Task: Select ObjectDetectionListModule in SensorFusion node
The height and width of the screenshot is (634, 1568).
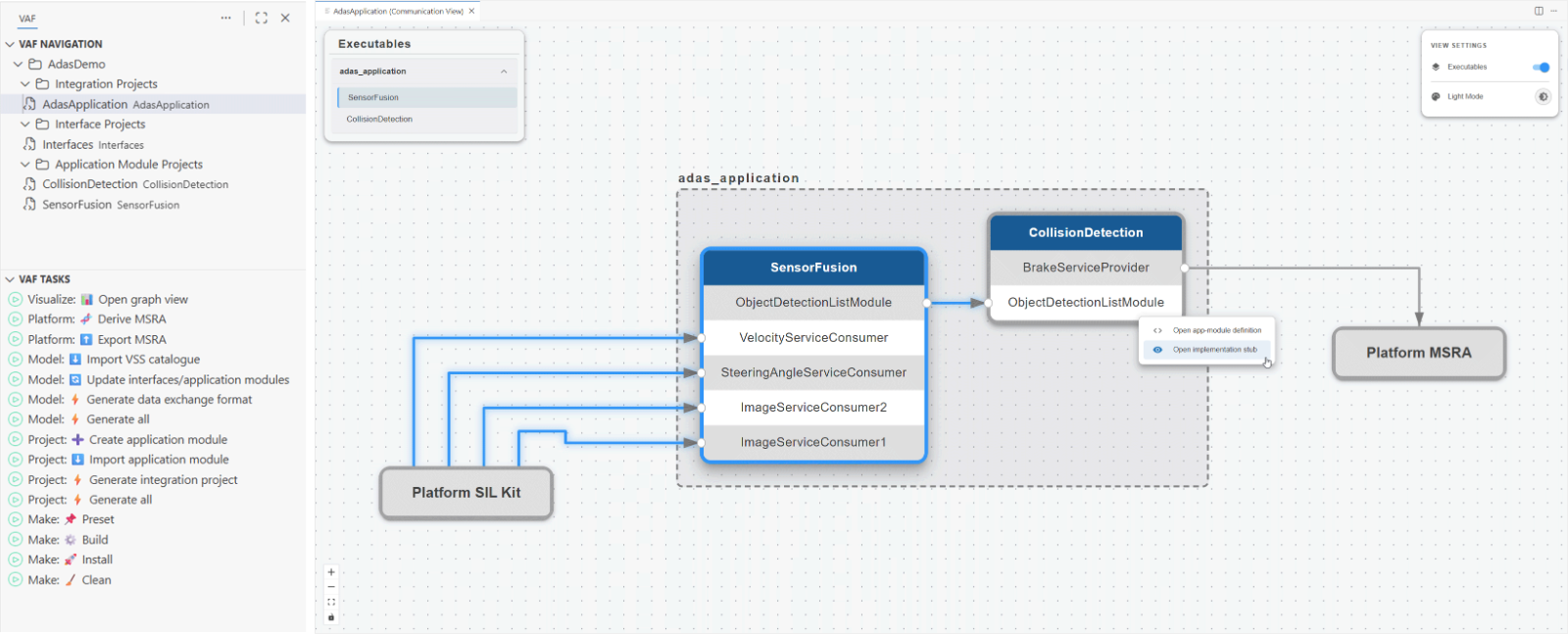Action: pos(813,303)
